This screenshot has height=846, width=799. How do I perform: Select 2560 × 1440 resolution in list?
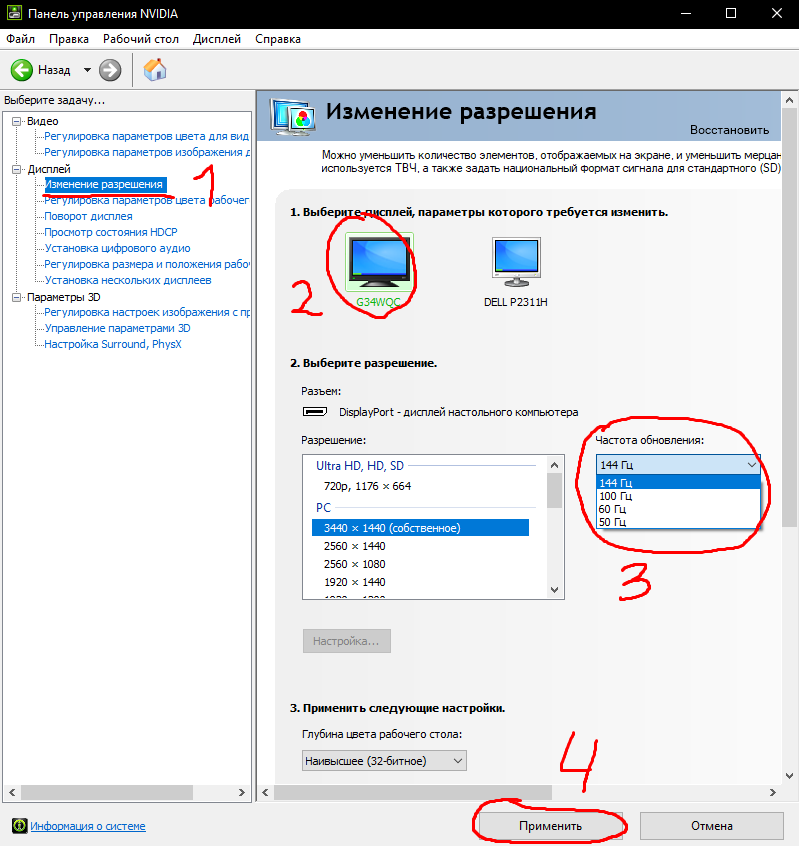point(354,546)
